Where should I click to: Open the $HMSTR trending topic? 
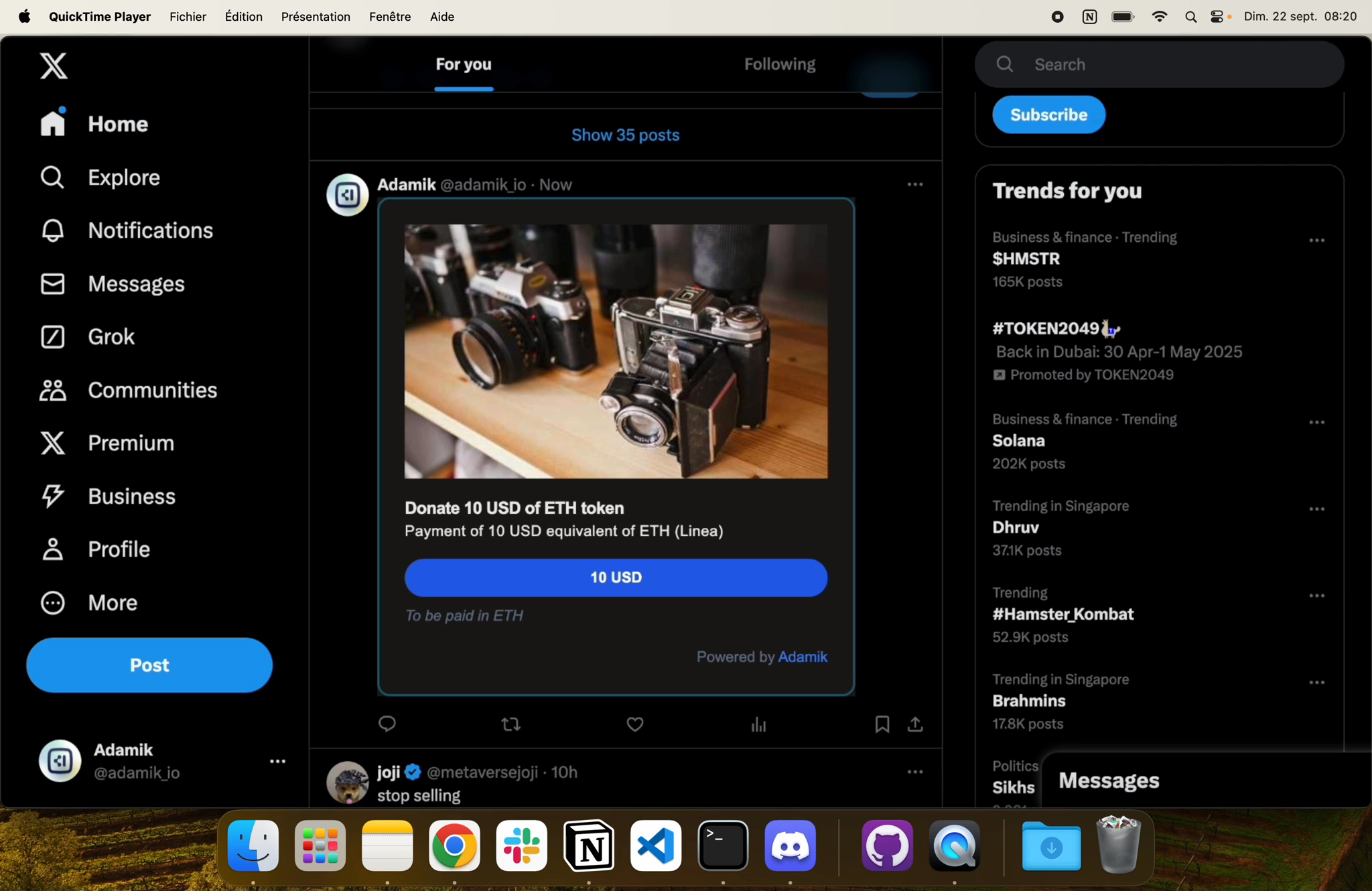pyautogui.click(x=1026, y=259)
